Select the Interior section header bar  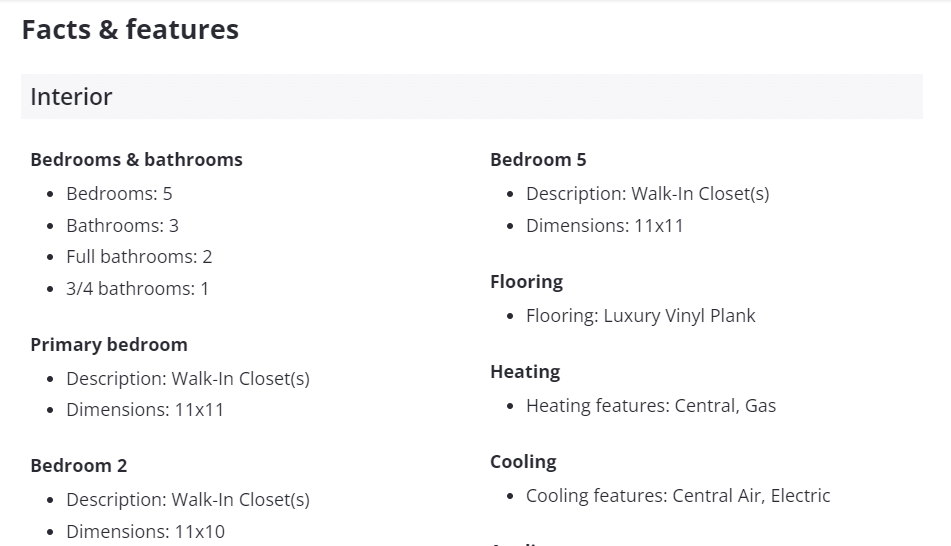471,97
